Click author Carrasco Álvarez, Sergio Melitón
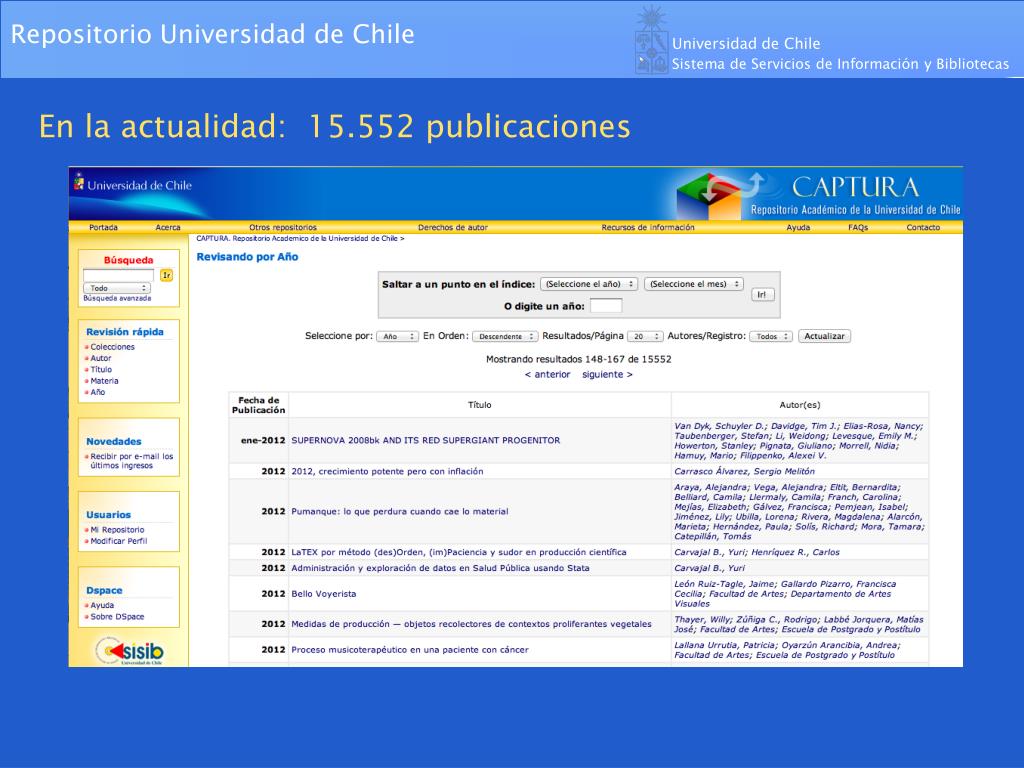The height and width of the screenshot is (768, 1024). pos(744,471)
